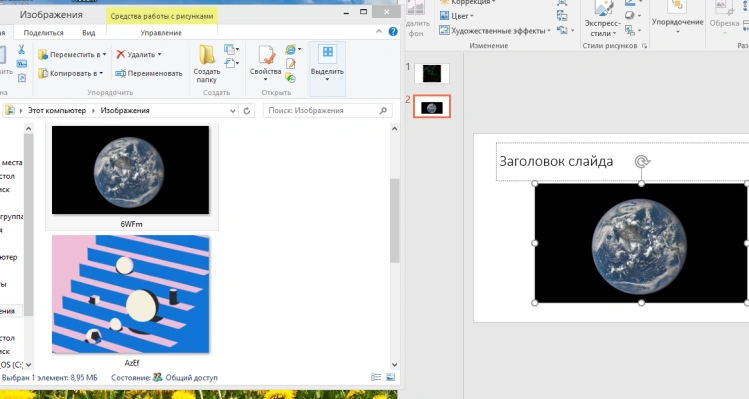Open the Picture Styles dialog launcher
Screen dimensions: 749x399
pos(644,46)
